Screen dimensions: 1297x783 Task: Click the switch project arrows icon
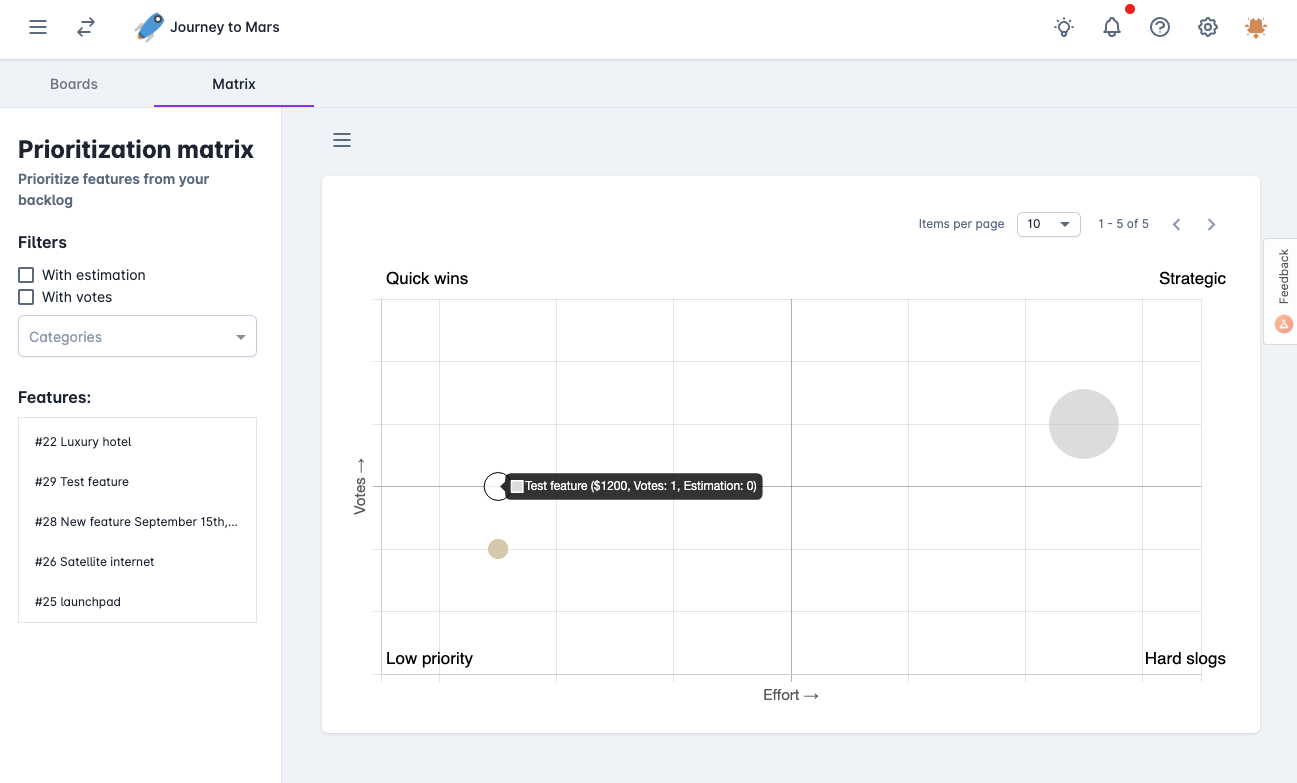(86, 27)
